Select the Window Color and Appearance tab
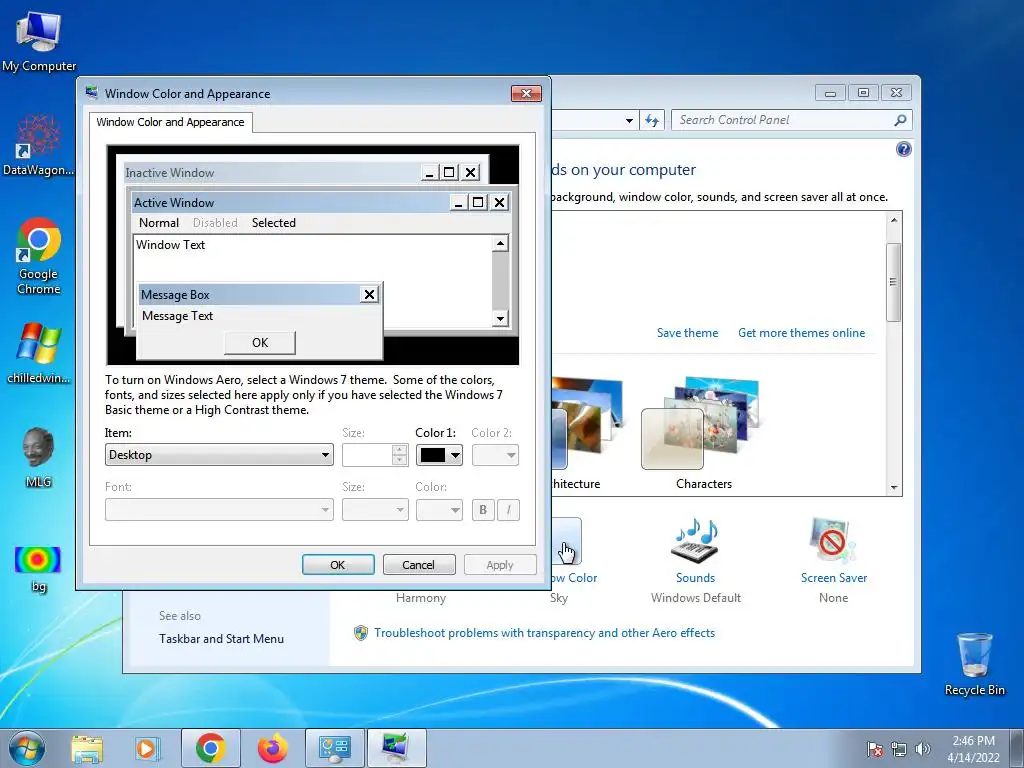This screenshot has height=768, width=1024. tap(170, 122)
